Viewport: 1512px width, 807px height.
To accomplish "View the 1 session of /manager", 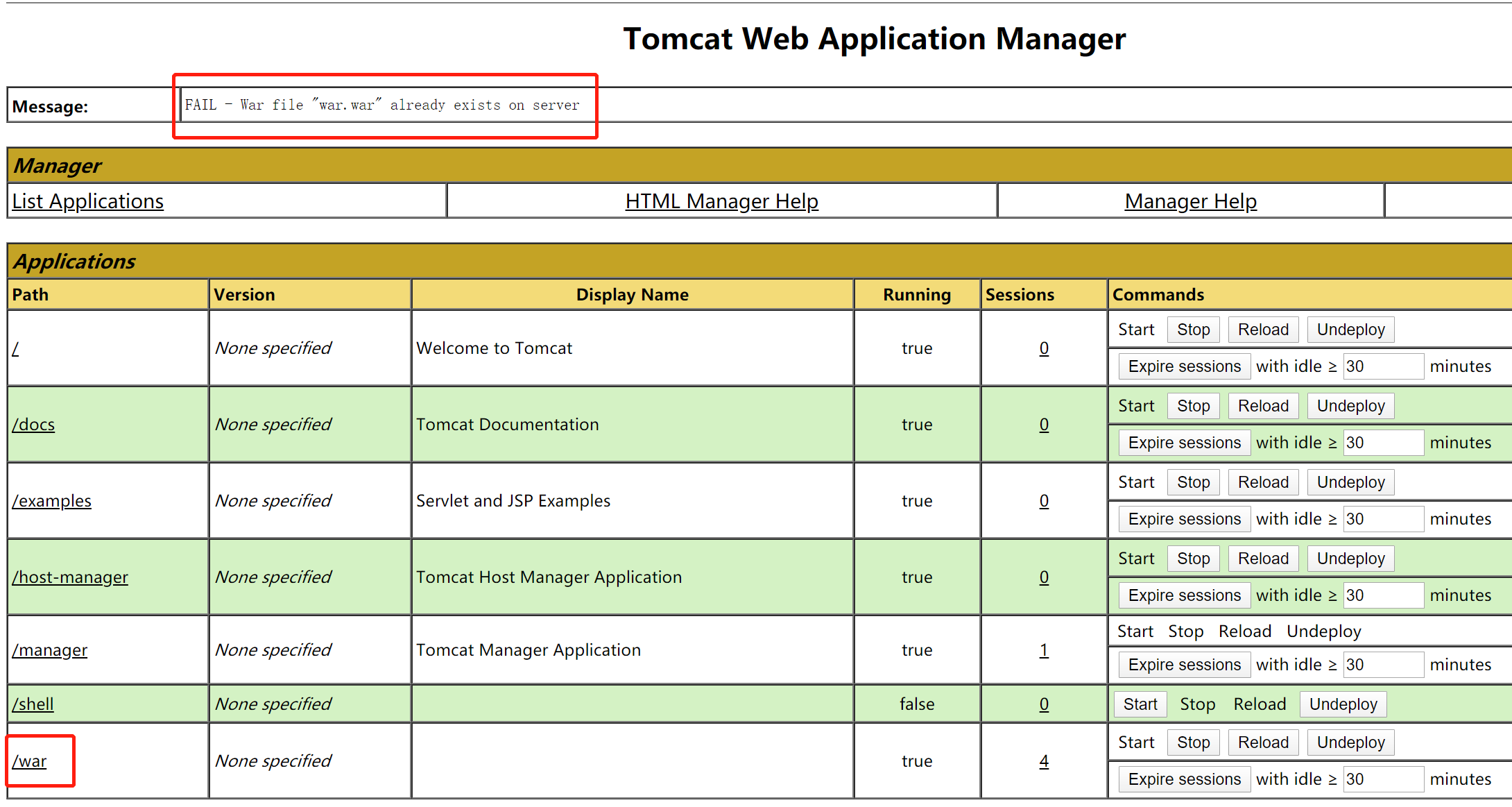I will [x=1044, y=650].
